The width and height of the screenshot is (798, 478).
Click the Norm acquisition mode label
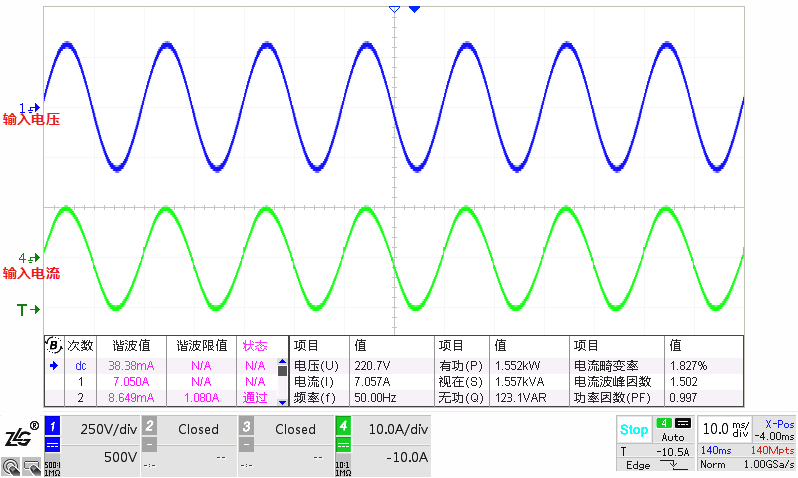click(x=712, y=464)
